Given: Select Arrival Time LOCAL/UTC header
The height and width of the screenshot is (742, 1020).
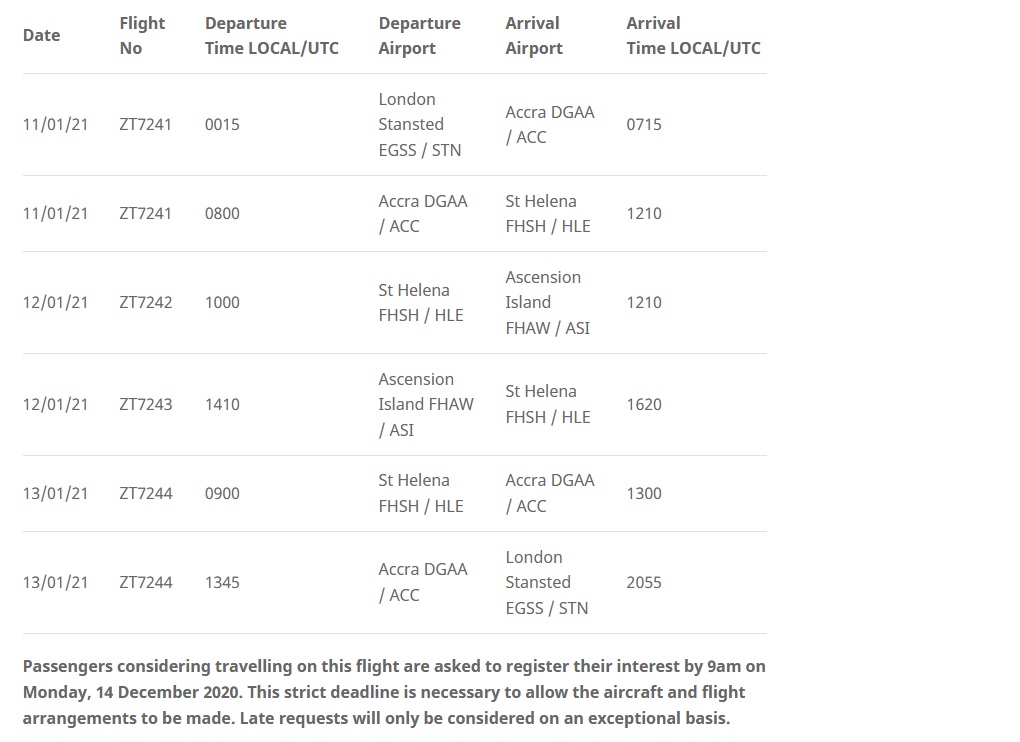Looking at the screenshot, I should [693, 35].
